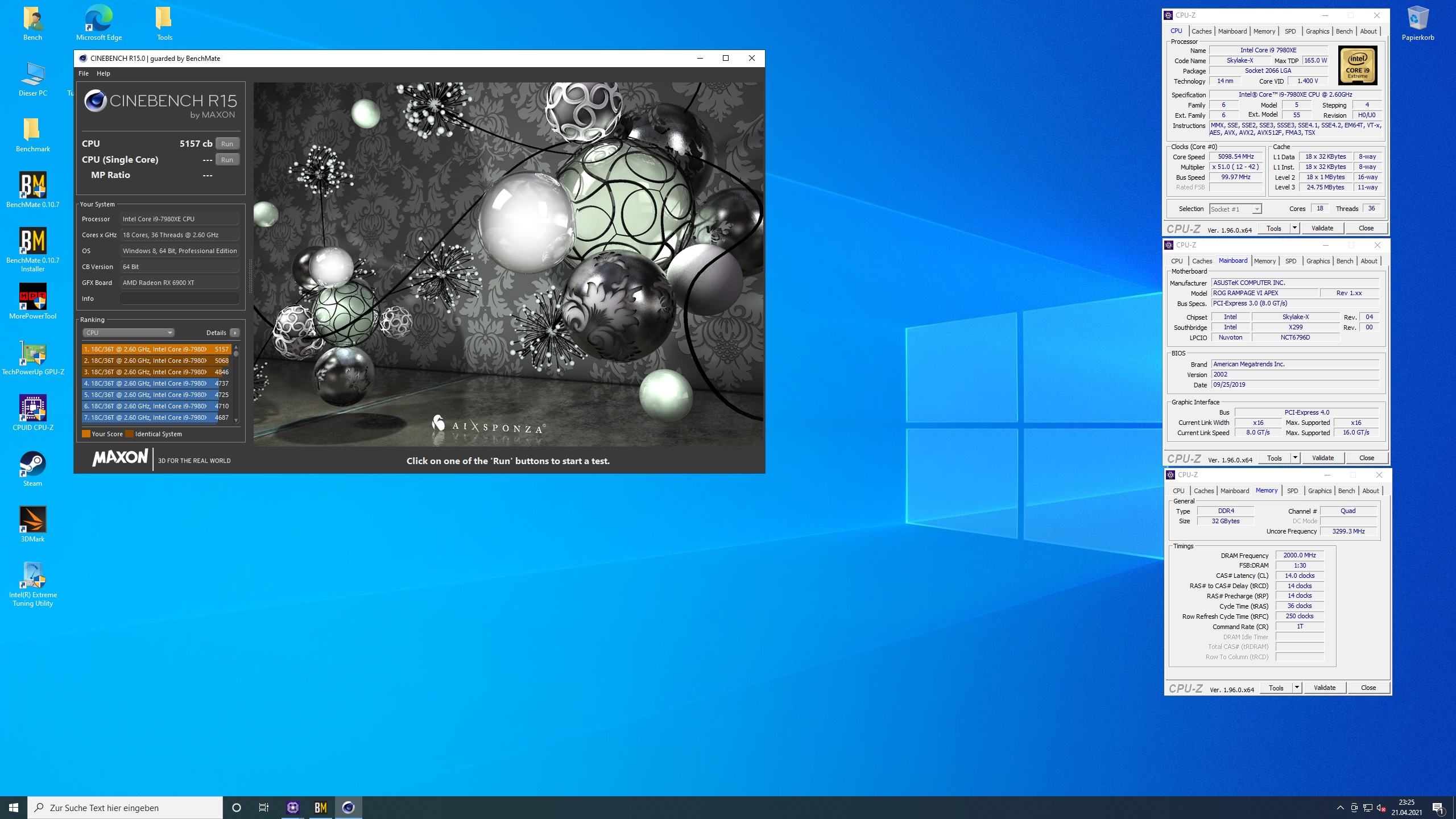Select ranking entry with score 4687

tap(156, 417)
